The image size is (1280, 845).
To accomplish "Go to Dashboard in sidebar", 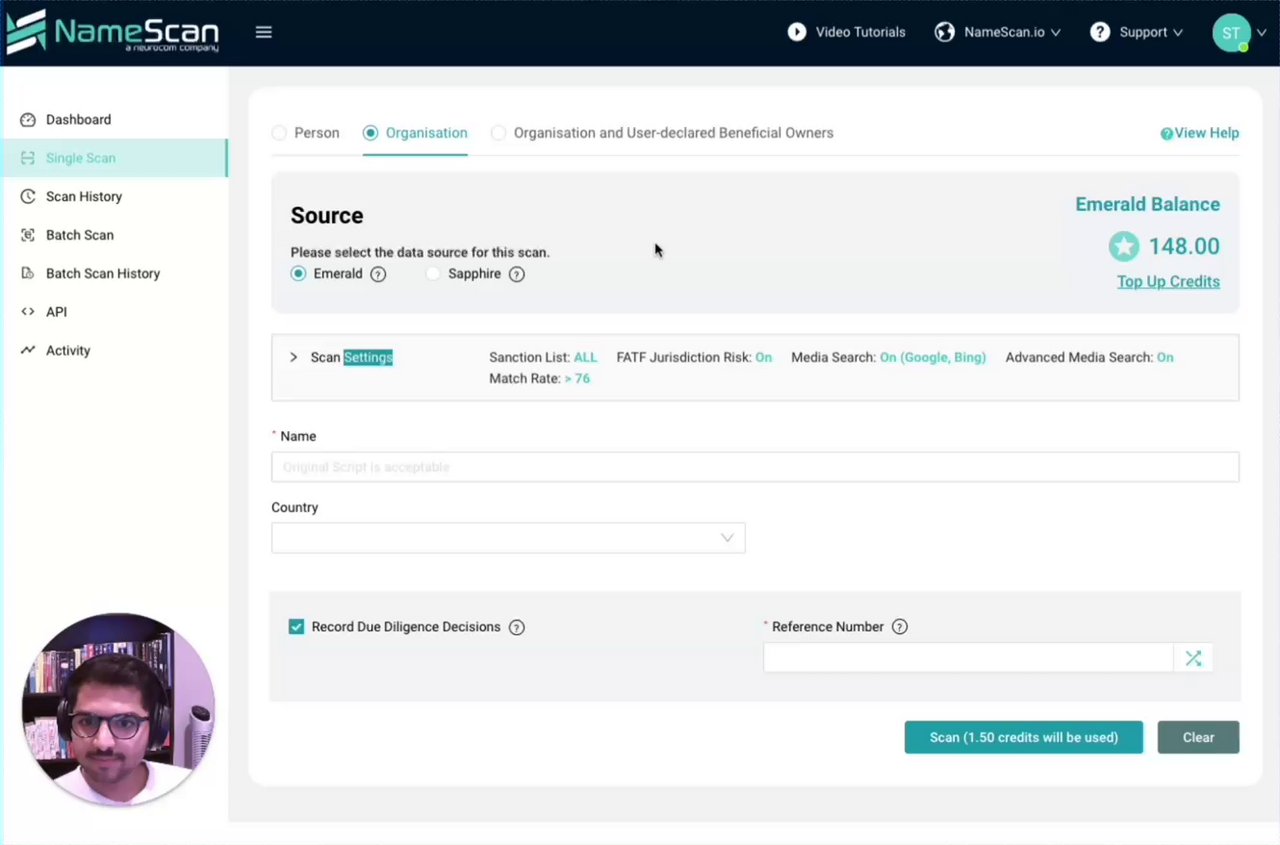I will point(78,120).
